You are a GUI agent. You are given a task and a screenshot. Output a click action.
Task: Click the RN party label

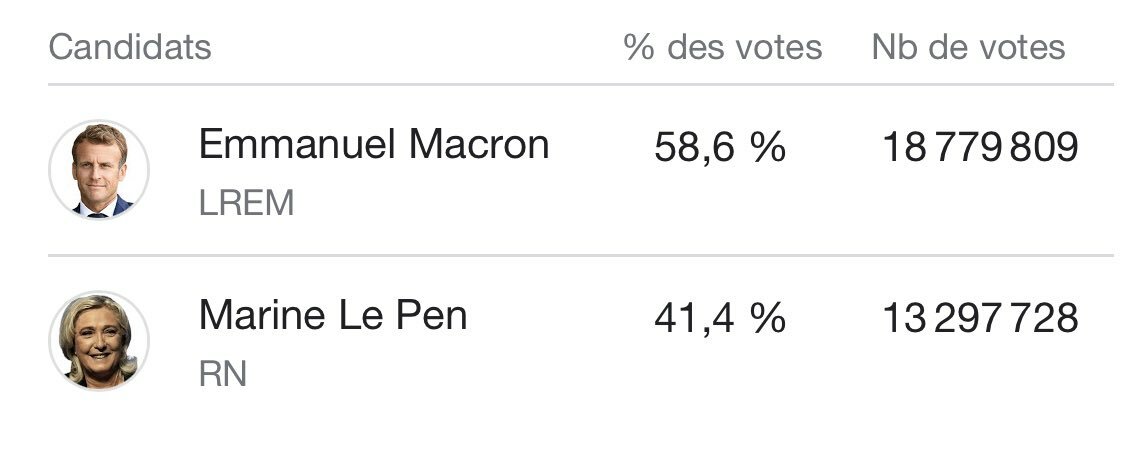tap(222, 374)
